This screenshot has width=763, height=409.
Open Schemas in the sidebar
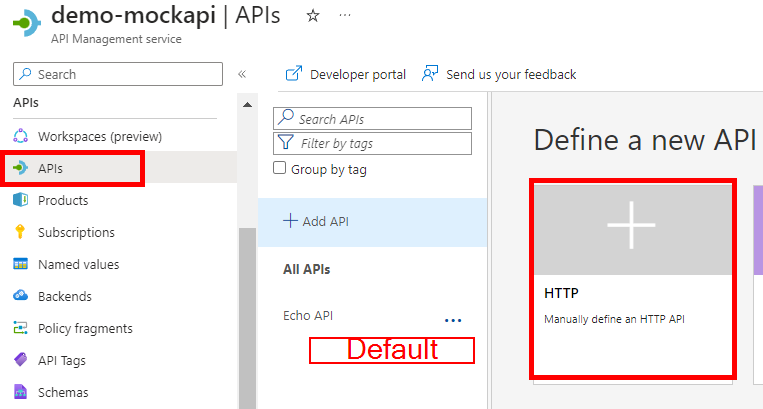point(63,392)
